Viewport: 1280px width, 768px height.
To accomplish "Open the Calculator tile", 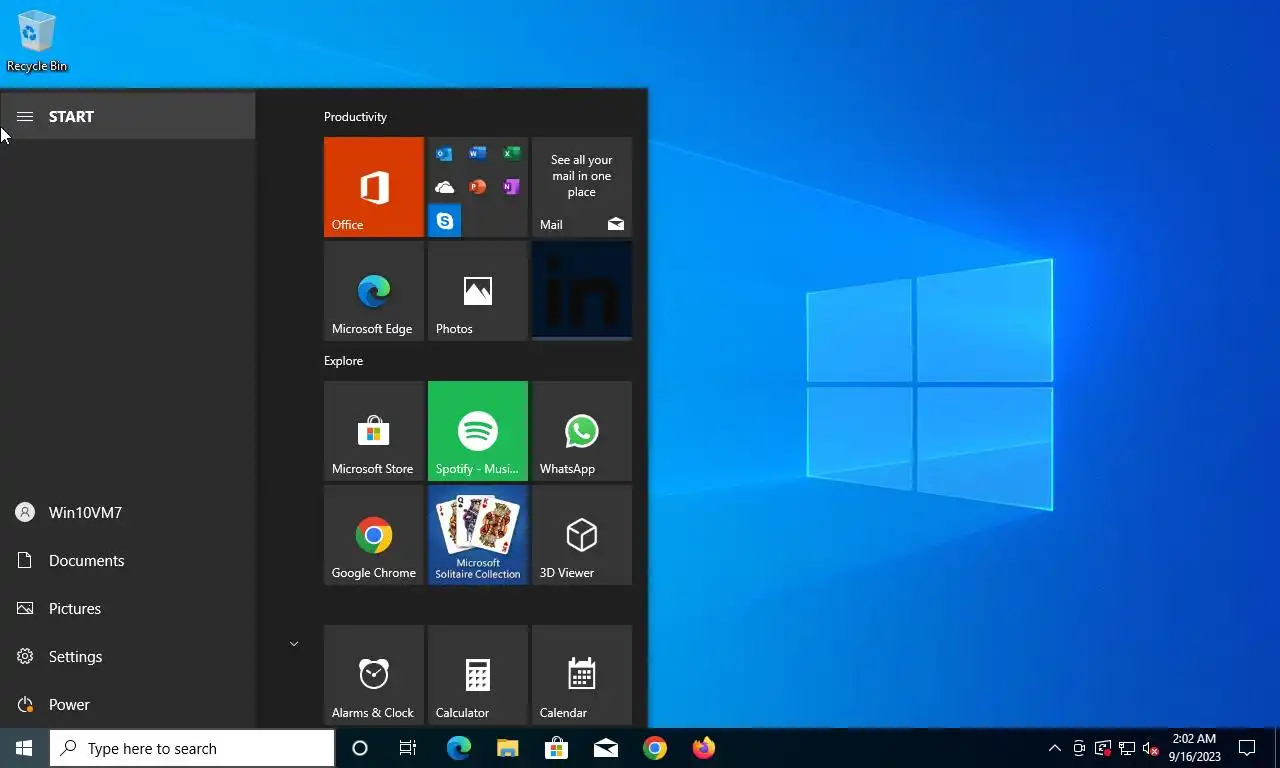I will 478,675.
